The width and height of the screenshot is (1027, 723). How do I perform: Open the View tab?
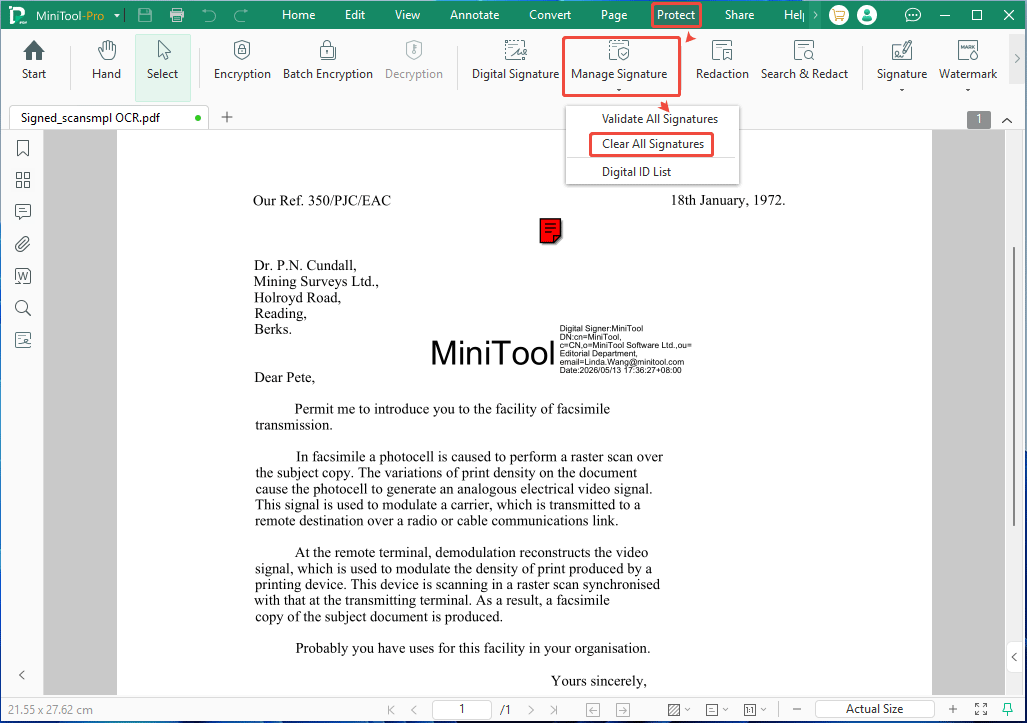tap(407, 15)
